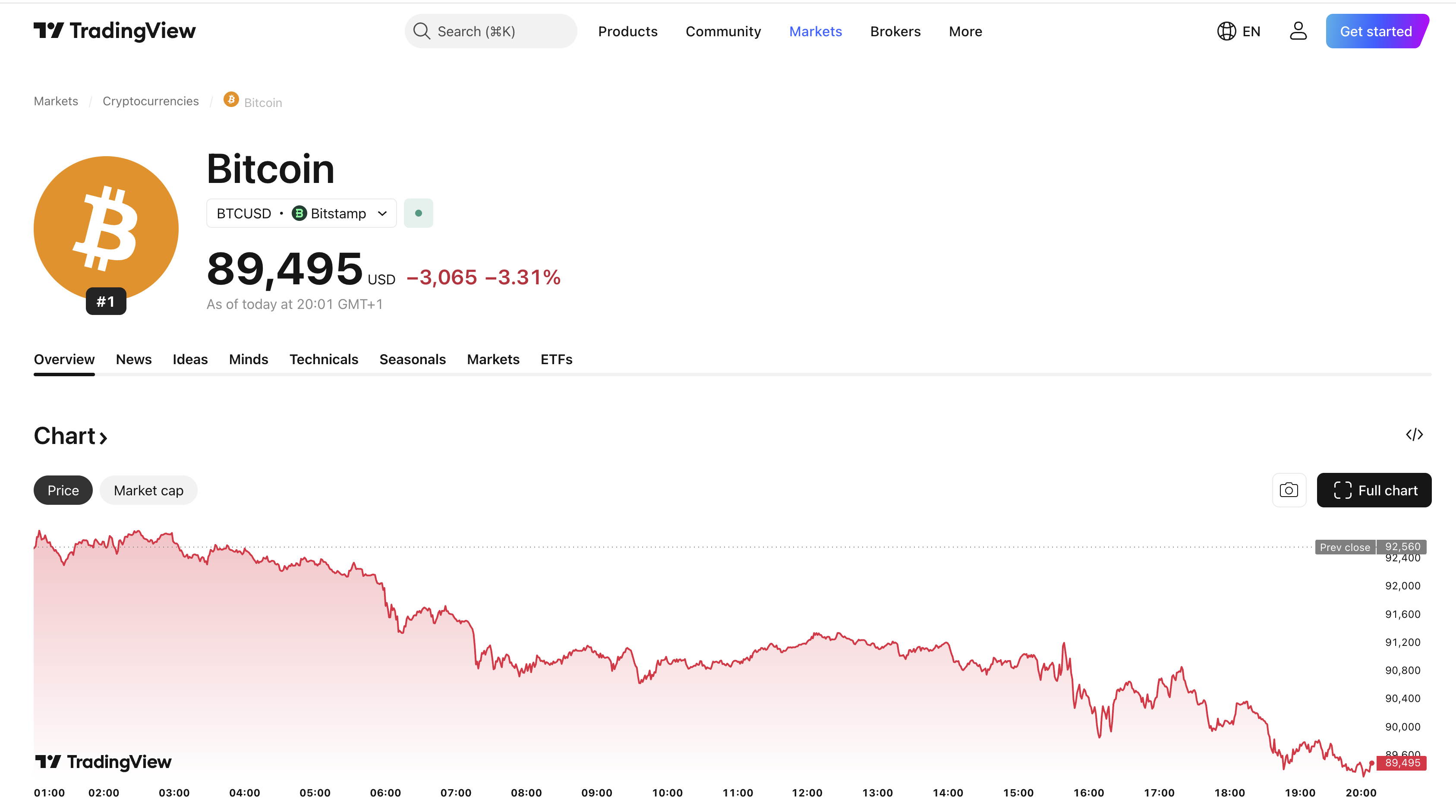
Task: Switch chart to Price view
Action: [63, 490]
